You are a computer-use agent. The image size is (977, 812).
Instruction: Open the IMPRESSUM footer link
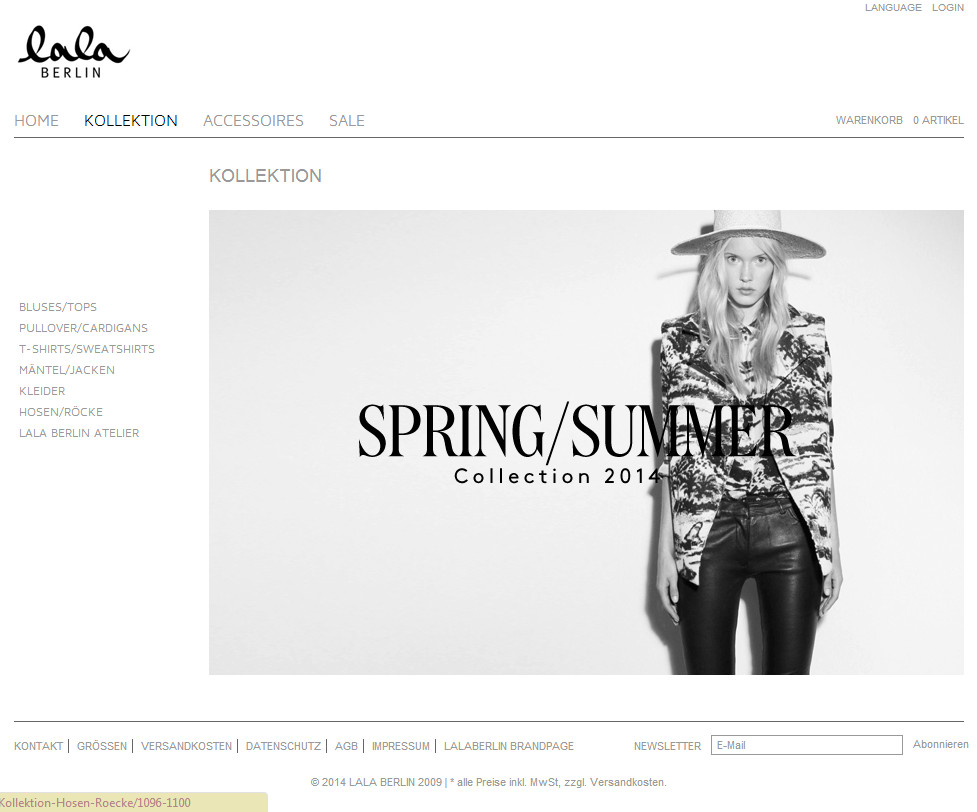click(x=401, y=746)
